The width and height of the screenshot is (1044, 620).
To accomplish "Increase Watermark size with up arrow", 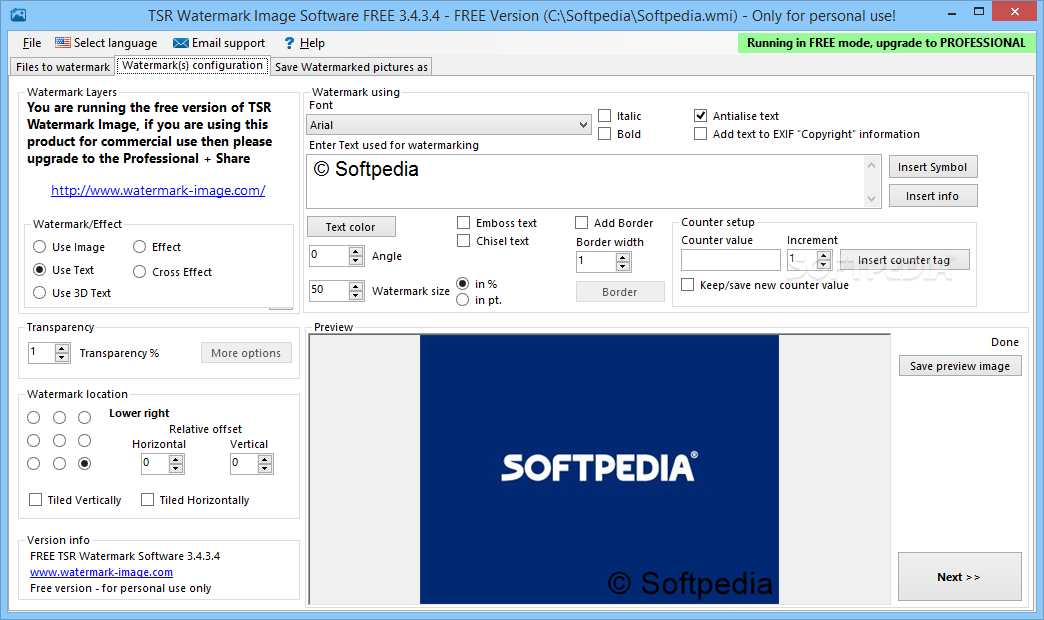I will (356, 286).
